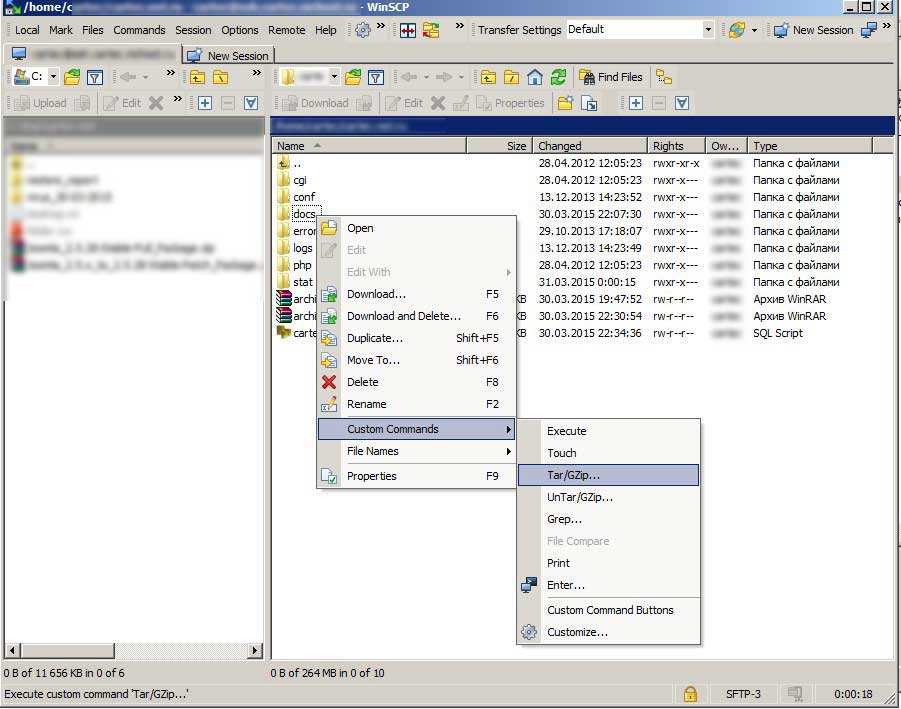Toggle Custom Command Buttons option

tap(609, 610)
